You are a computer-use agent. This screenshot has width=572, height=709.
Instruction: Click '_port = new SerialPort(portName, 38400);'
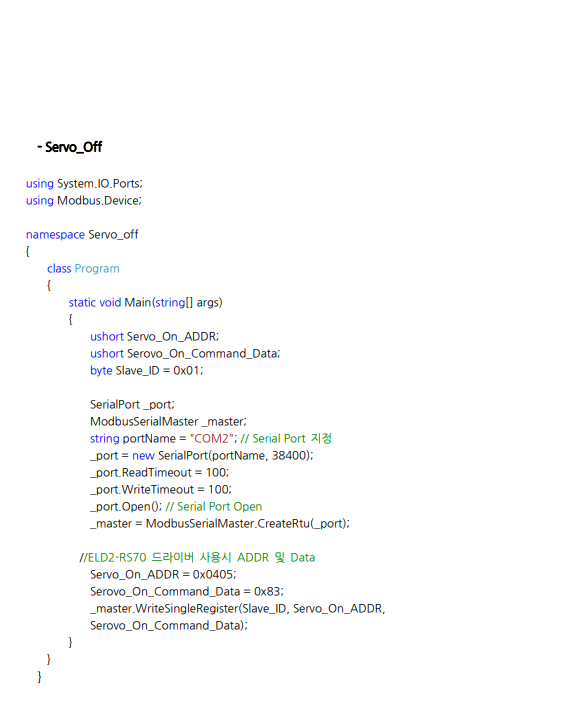click(x=201, y=455)
